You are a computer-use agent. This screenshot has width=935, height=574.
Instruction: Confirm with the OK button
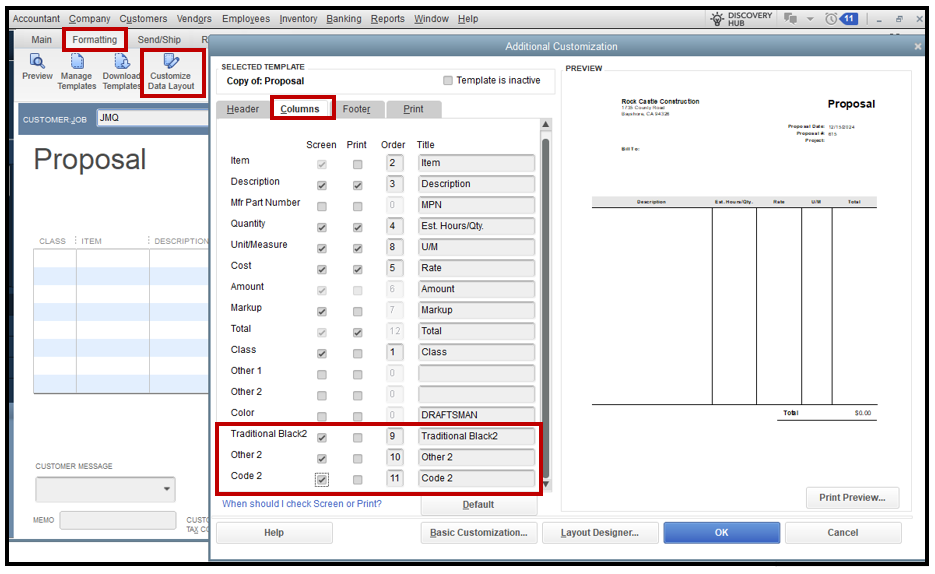[x=722, y=533]
